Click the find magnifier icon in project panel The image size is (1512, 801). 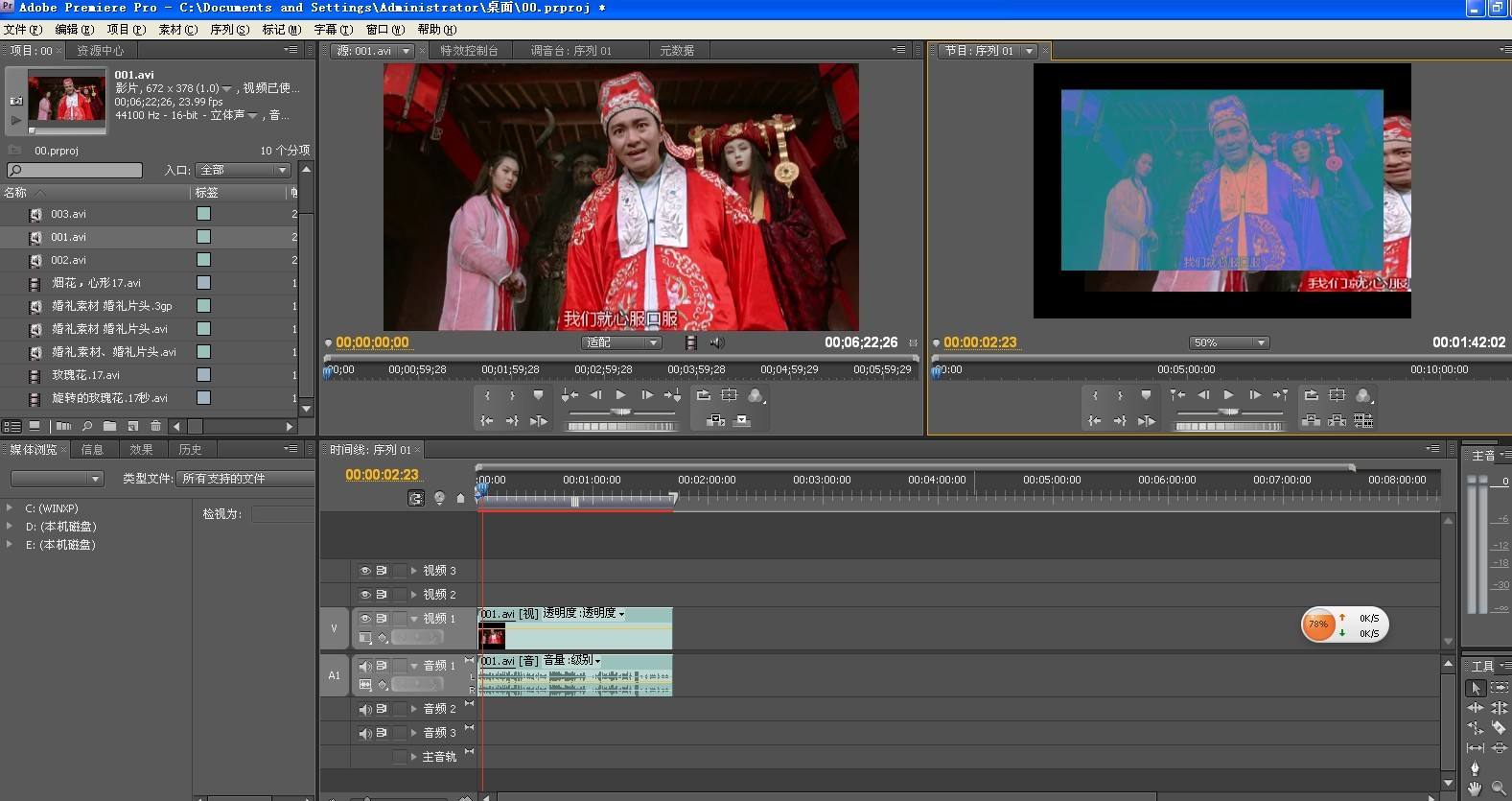(x=87, y=426)
